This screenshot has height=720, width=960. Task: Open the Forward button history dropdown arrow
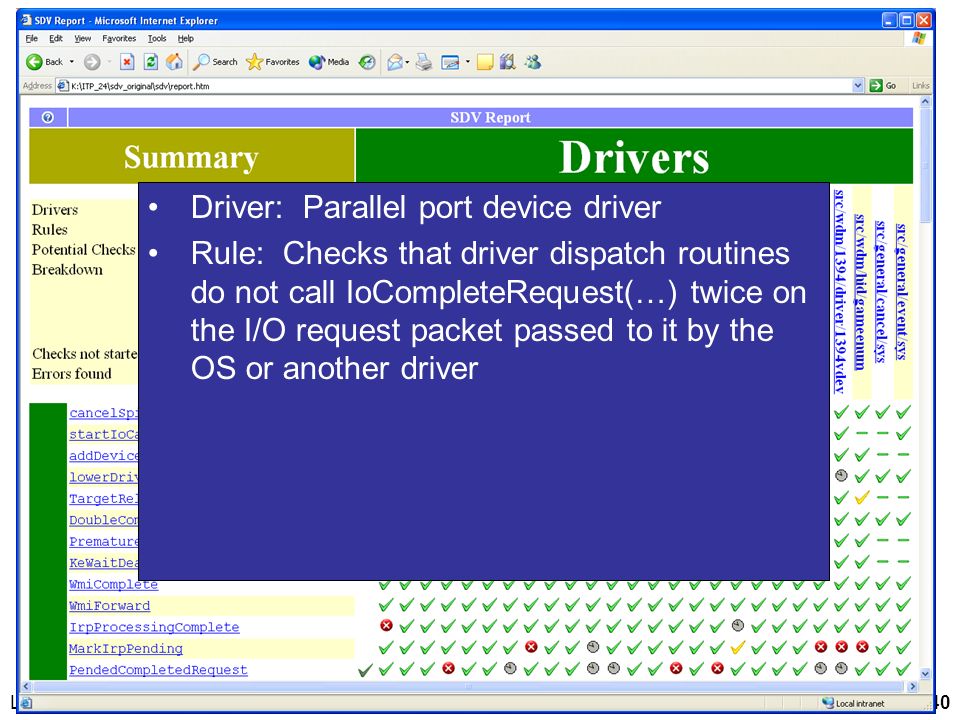(x=109, y=62)
